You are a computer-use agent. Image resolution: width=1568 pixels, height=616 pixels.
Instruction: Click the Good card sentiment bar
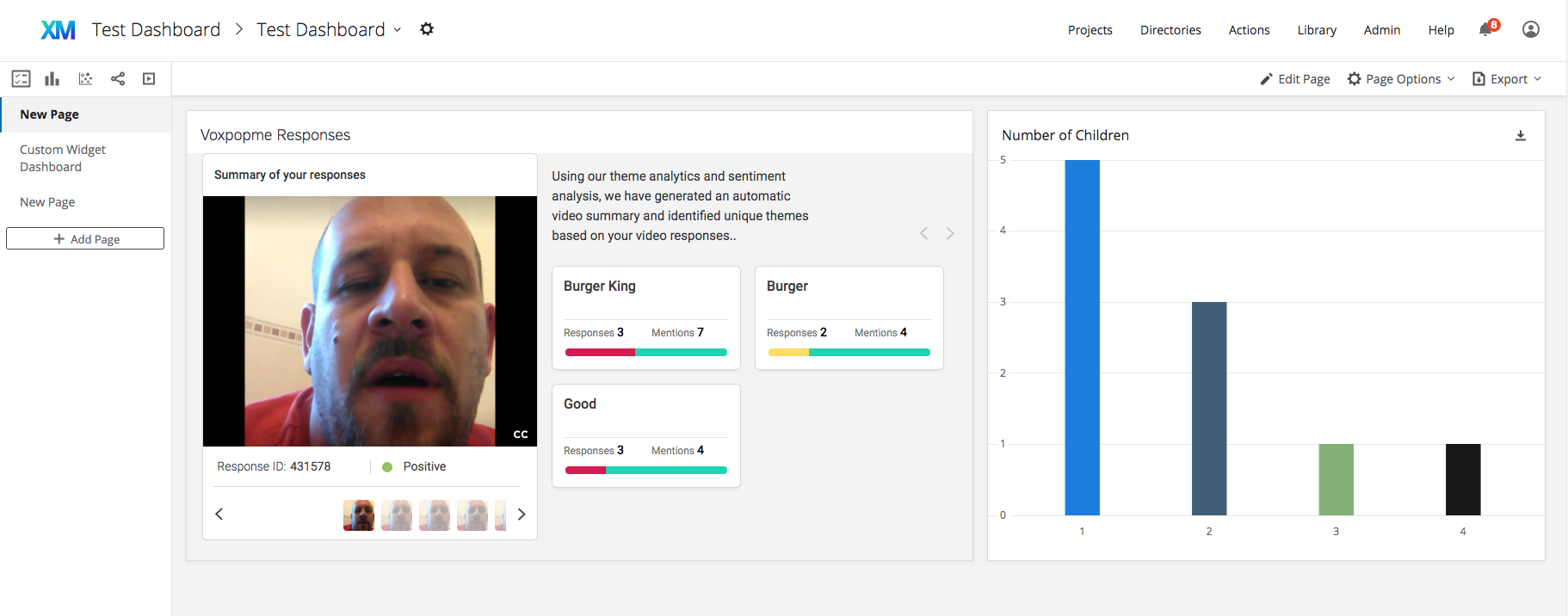(646, 470)
